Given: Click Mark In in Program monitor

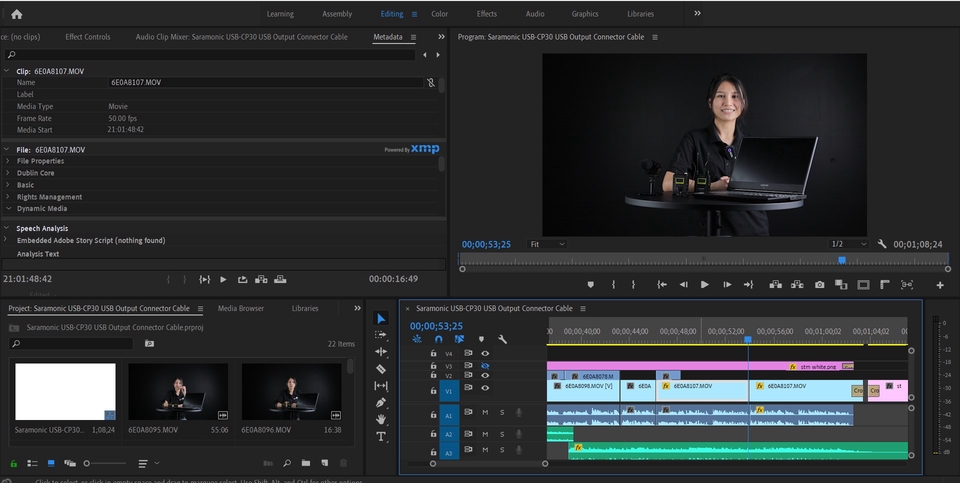Looking at the screenshot, I should 613,285.
